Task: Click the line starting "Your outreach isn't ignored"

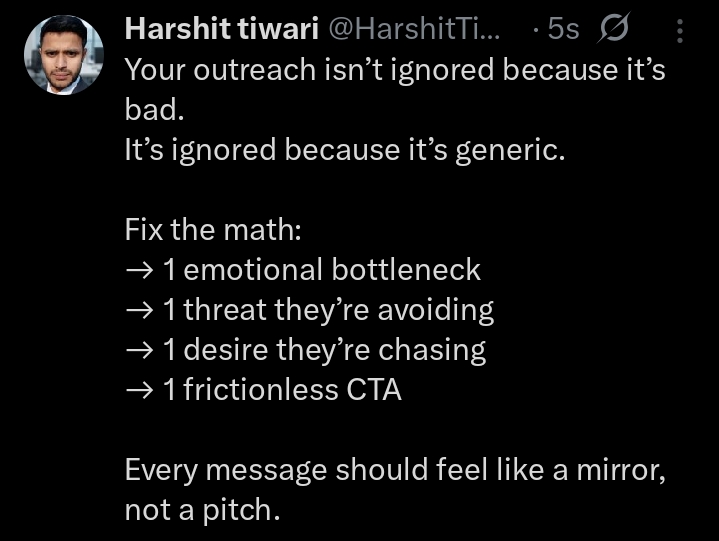Action: 394,71
